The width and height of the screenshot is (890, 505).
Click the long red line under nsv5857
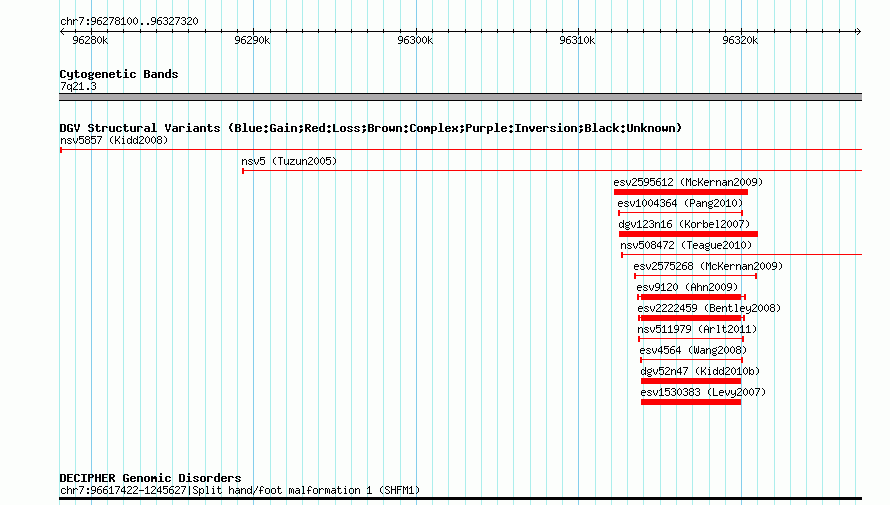pyautogui.click(x=461, y=150)
